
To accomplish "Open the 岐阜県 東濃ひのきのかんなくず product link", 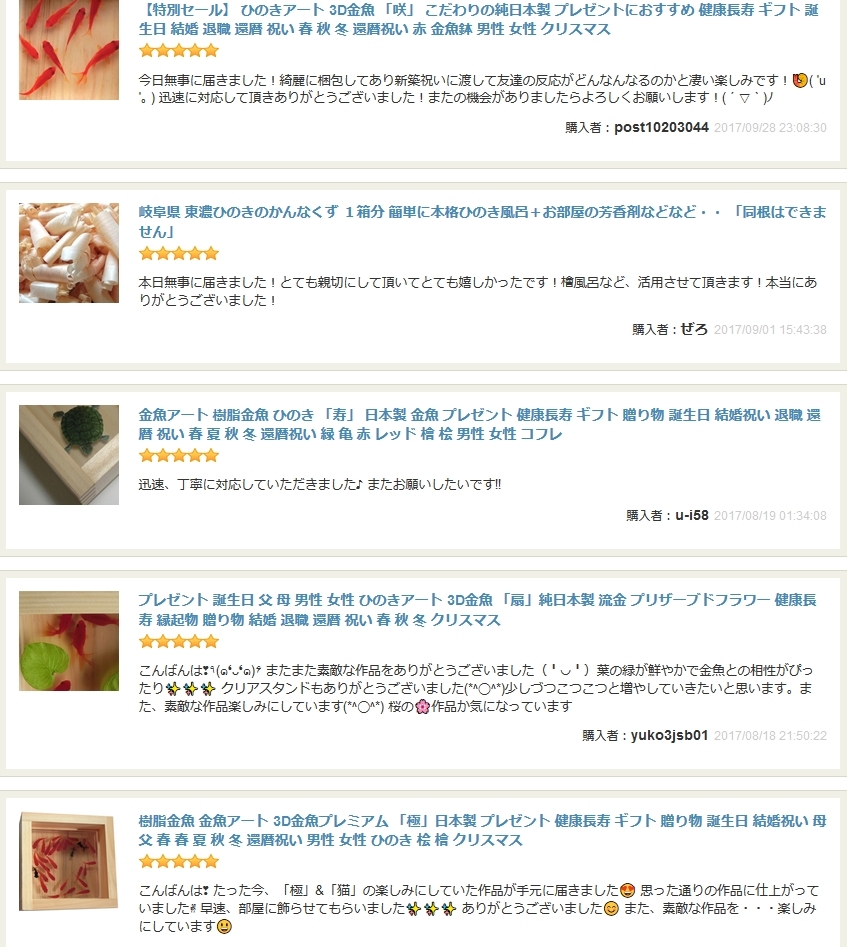I will pos(482,222).
